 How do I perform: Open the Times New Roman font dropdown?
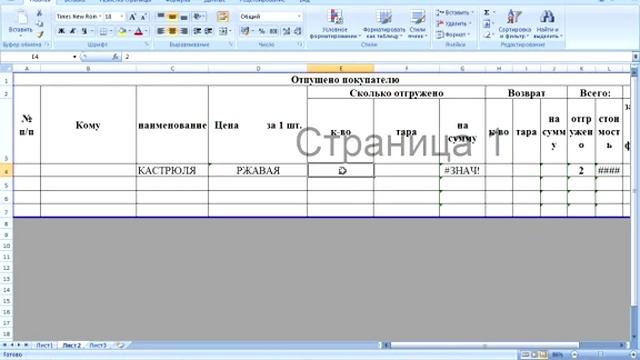pos(100,17)
